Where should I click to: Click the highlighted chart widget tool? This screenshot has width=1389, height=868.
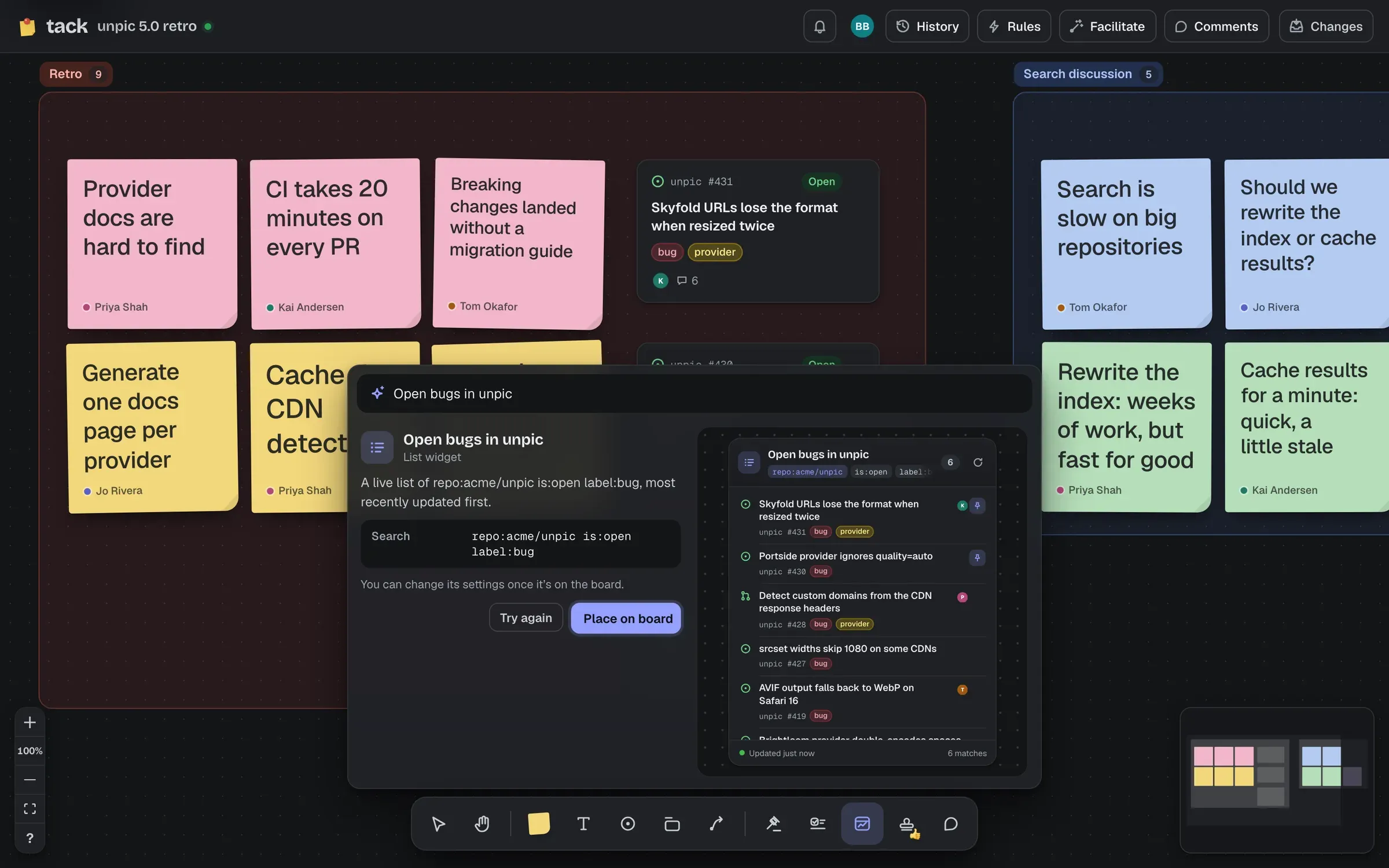(862, 823)
